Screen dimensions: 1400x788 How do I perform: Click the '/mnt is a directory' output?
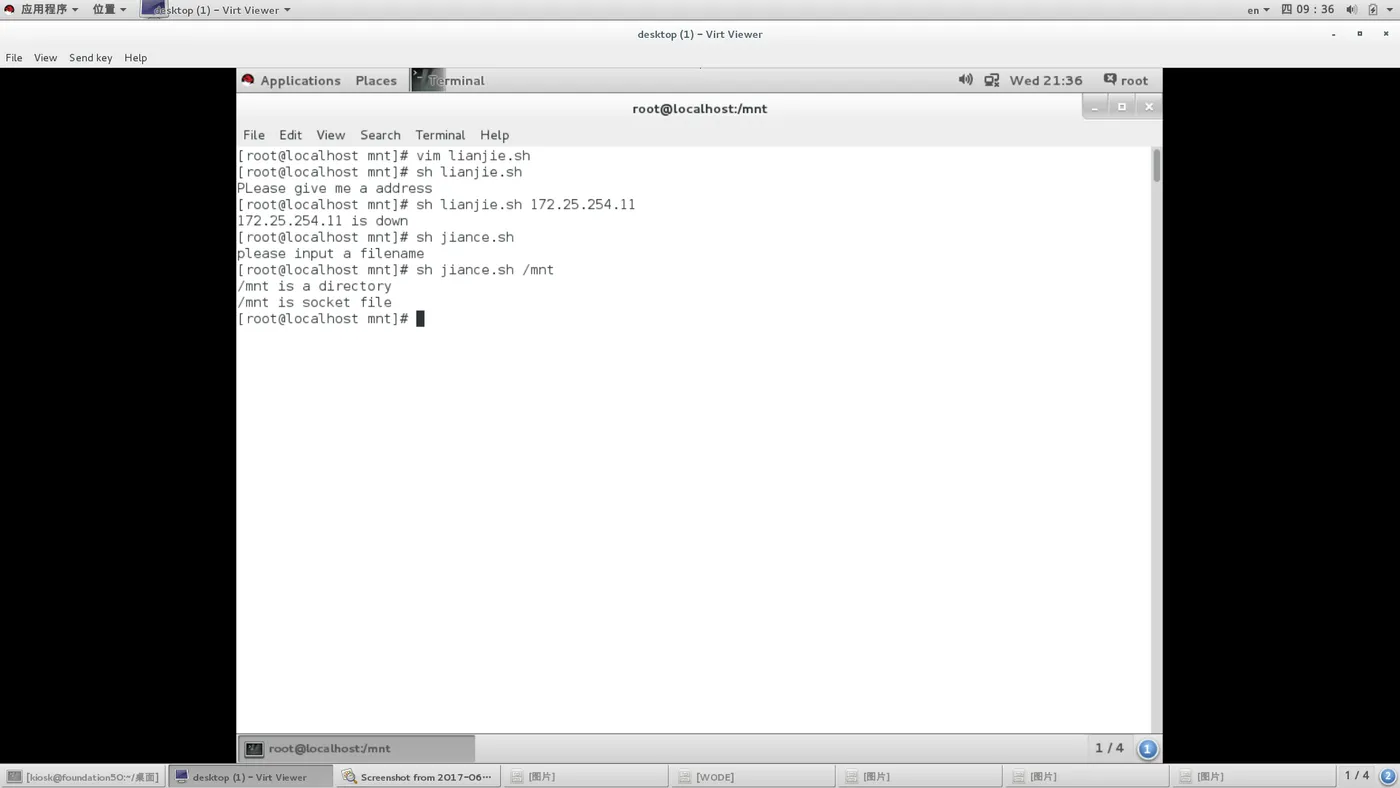click(x=314, y=286)
